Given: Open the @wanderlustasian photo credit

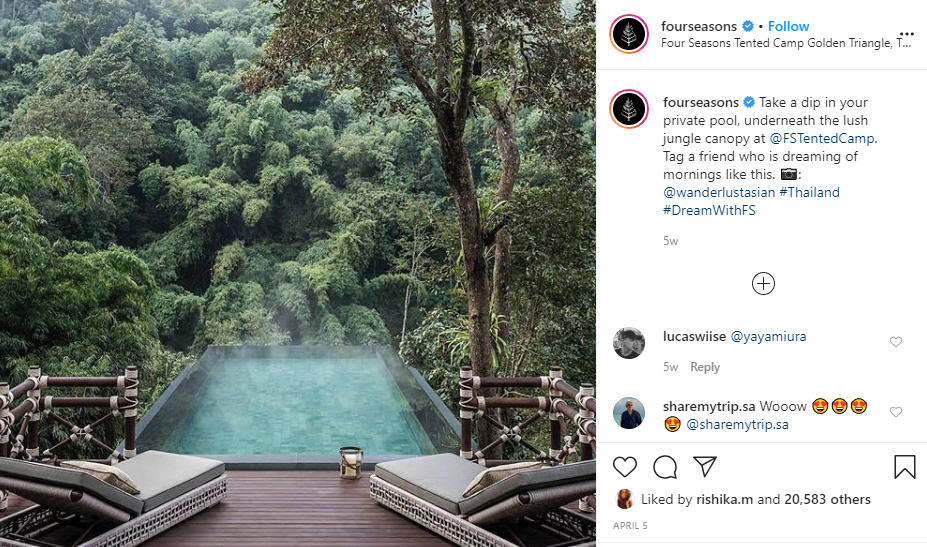Looking at the screenshot, I should pos(717,192).
